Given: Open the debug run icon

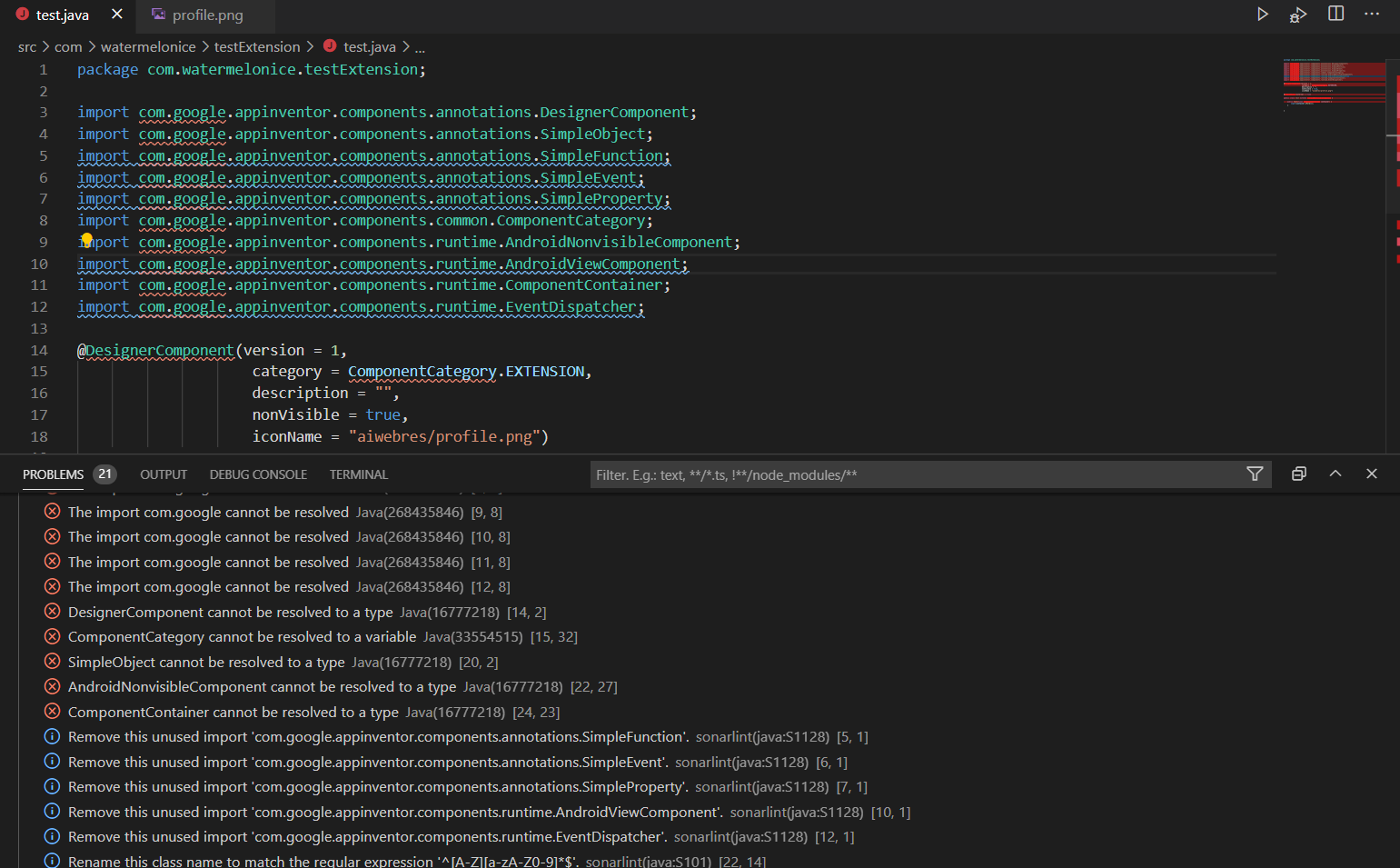Looking at the screenshot, I should click(x=1298, y=14).
